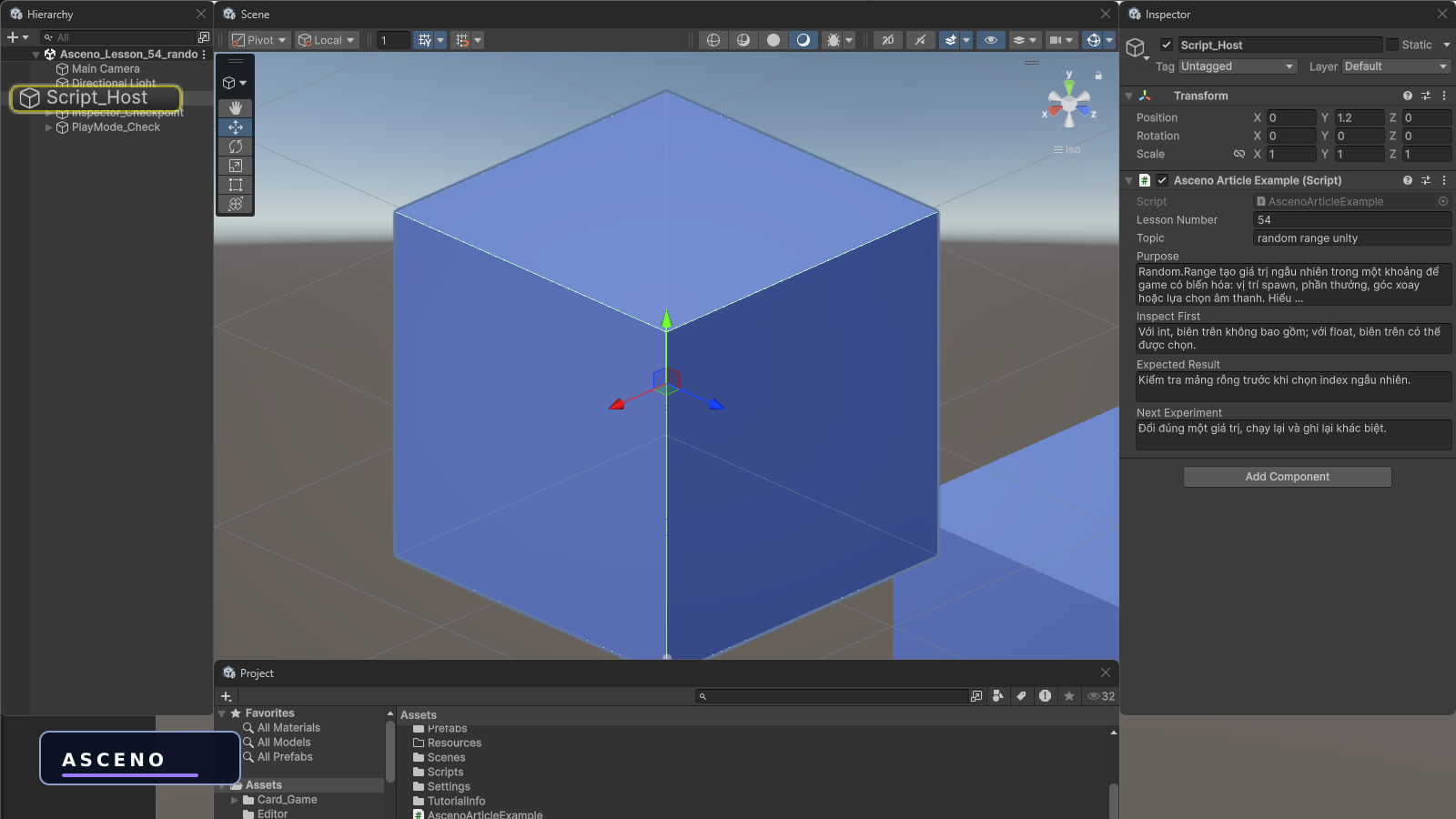Switch the Iso perspective label
1456x819 pixels.
coord(1067,149)
